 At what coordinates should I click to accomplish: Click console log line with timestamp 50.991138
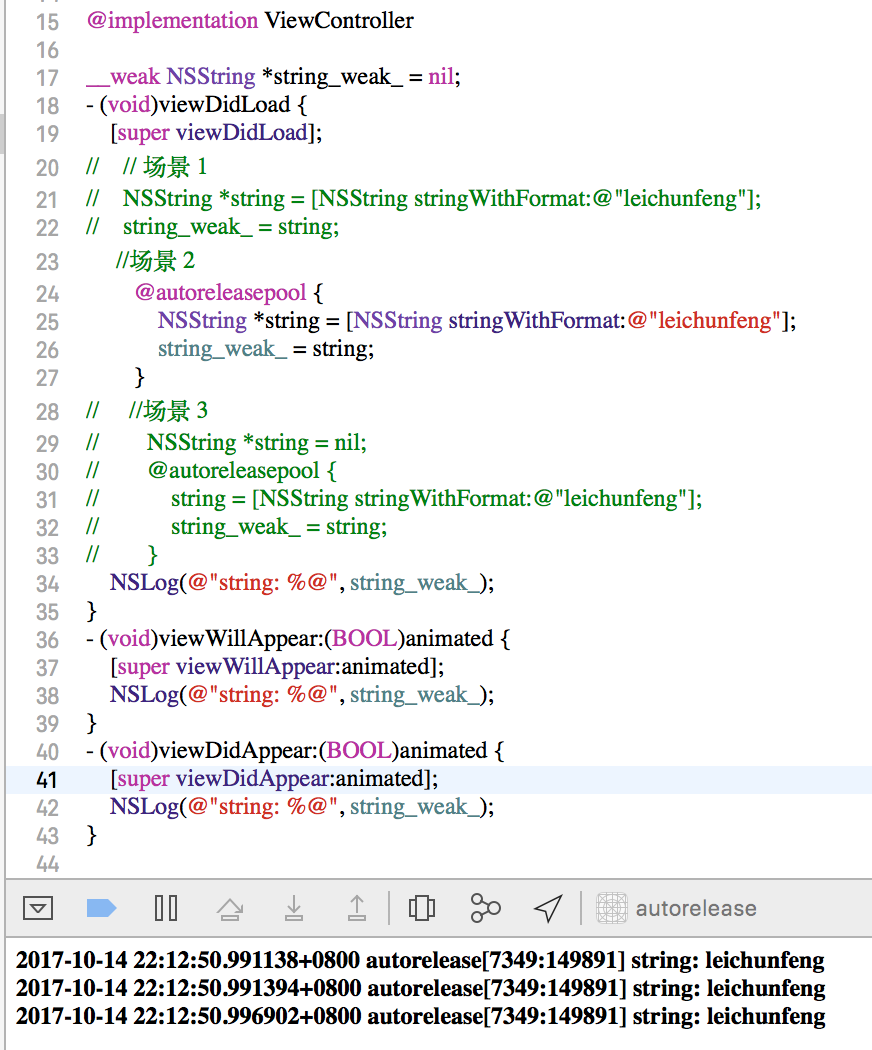[x=420, y=960]
